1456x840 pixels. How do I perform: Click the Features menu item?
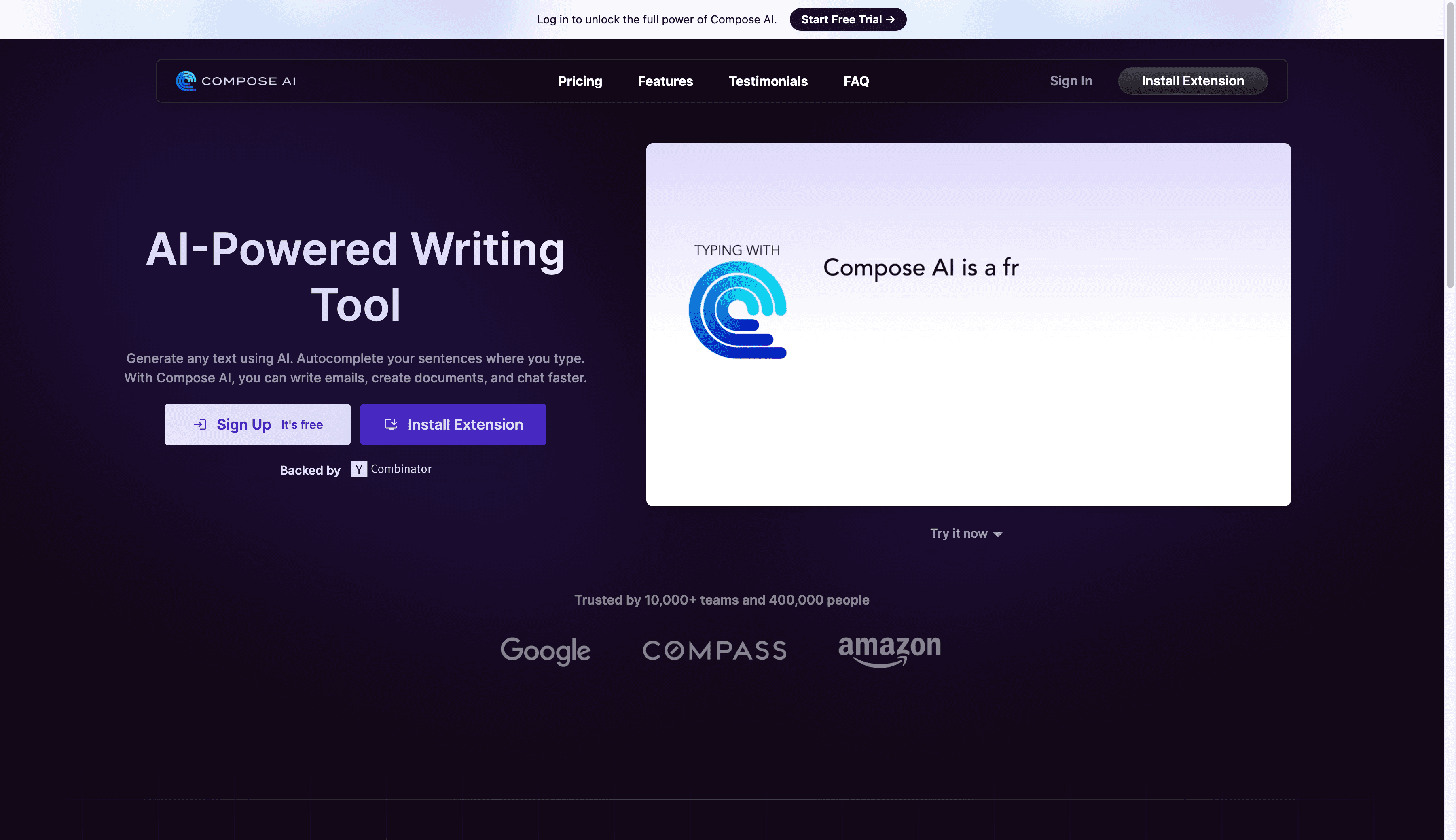[x=665, y=81]
